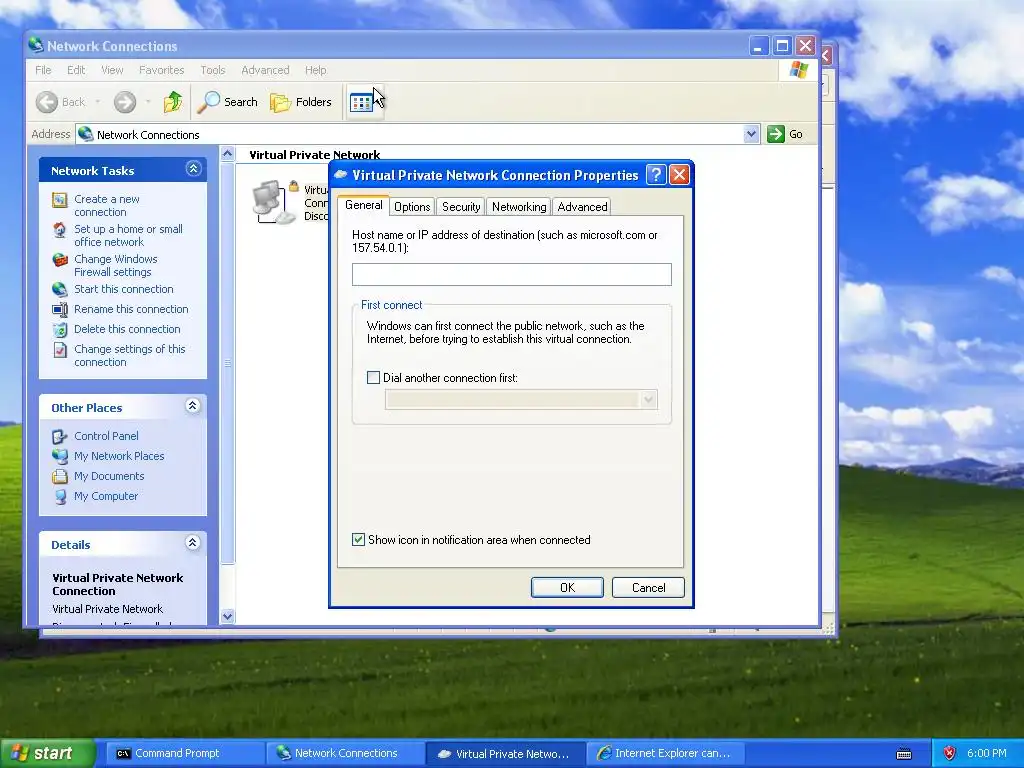Viewport: 1024px width, 768px height.
Task: Click Set up home network icon
Action: 59,230
